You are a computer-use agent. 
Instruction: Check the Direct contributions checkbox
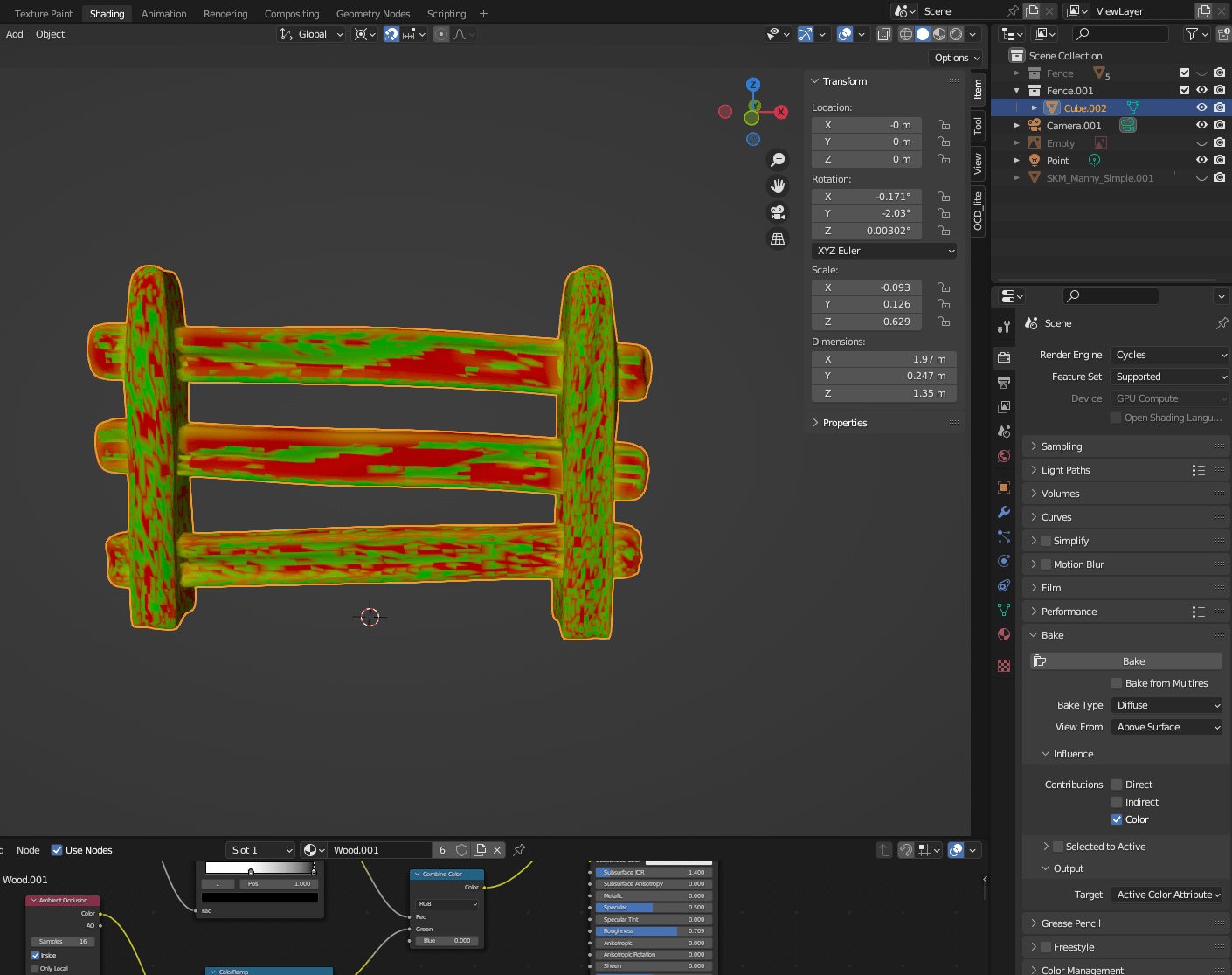[x=1116, y=784]
